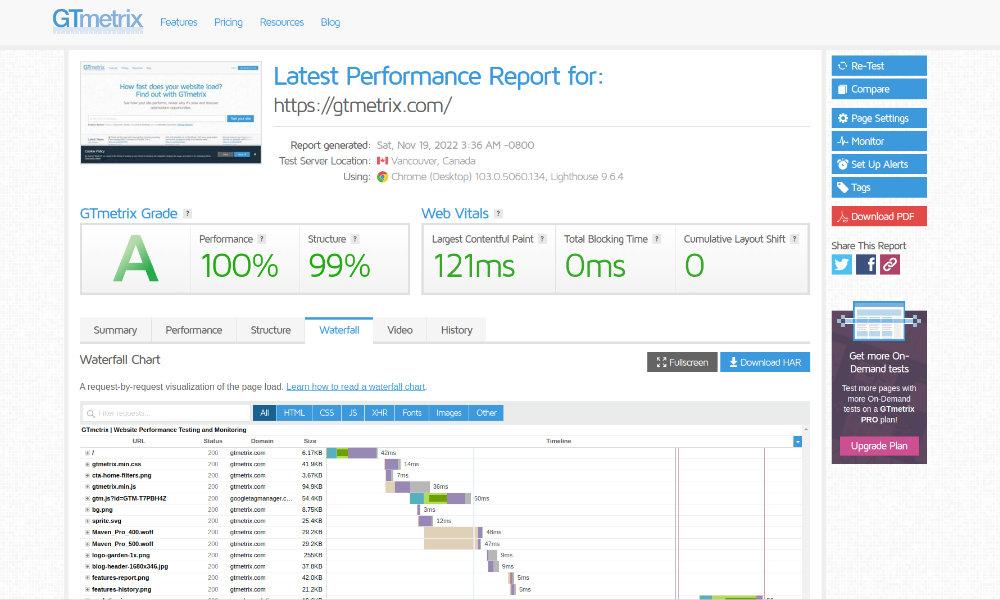Expand gtmetrix.min.js request row
This screenshot has height=600, width=1000.
coord(87,487)
